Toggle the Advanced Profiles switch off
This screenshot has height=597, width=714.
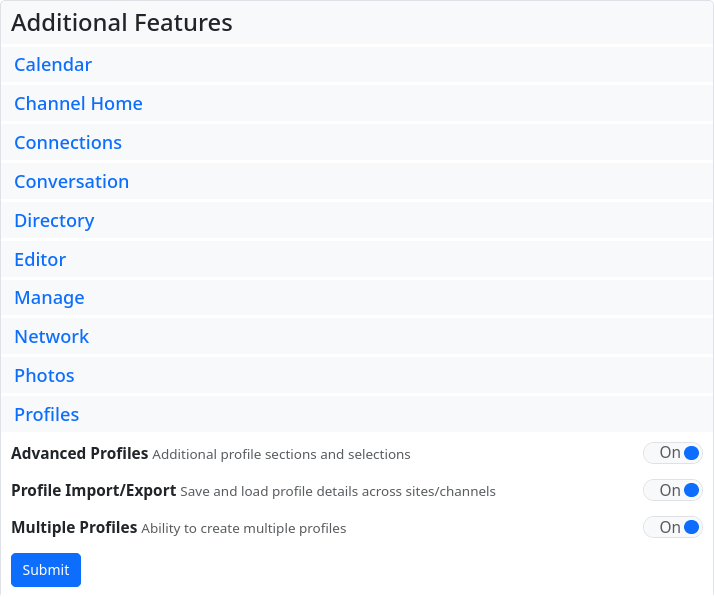pos(673,453)
